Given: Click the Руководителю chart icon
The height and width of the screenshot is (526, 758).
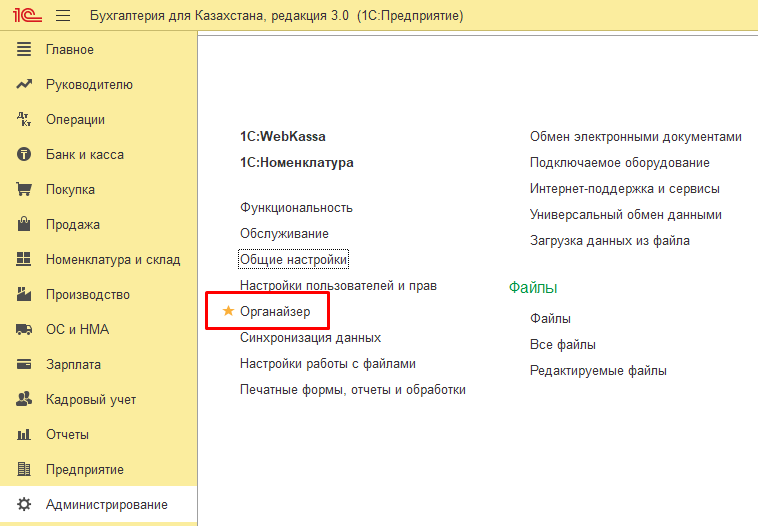Looking at the screenshot, I should tap(25, 85).
